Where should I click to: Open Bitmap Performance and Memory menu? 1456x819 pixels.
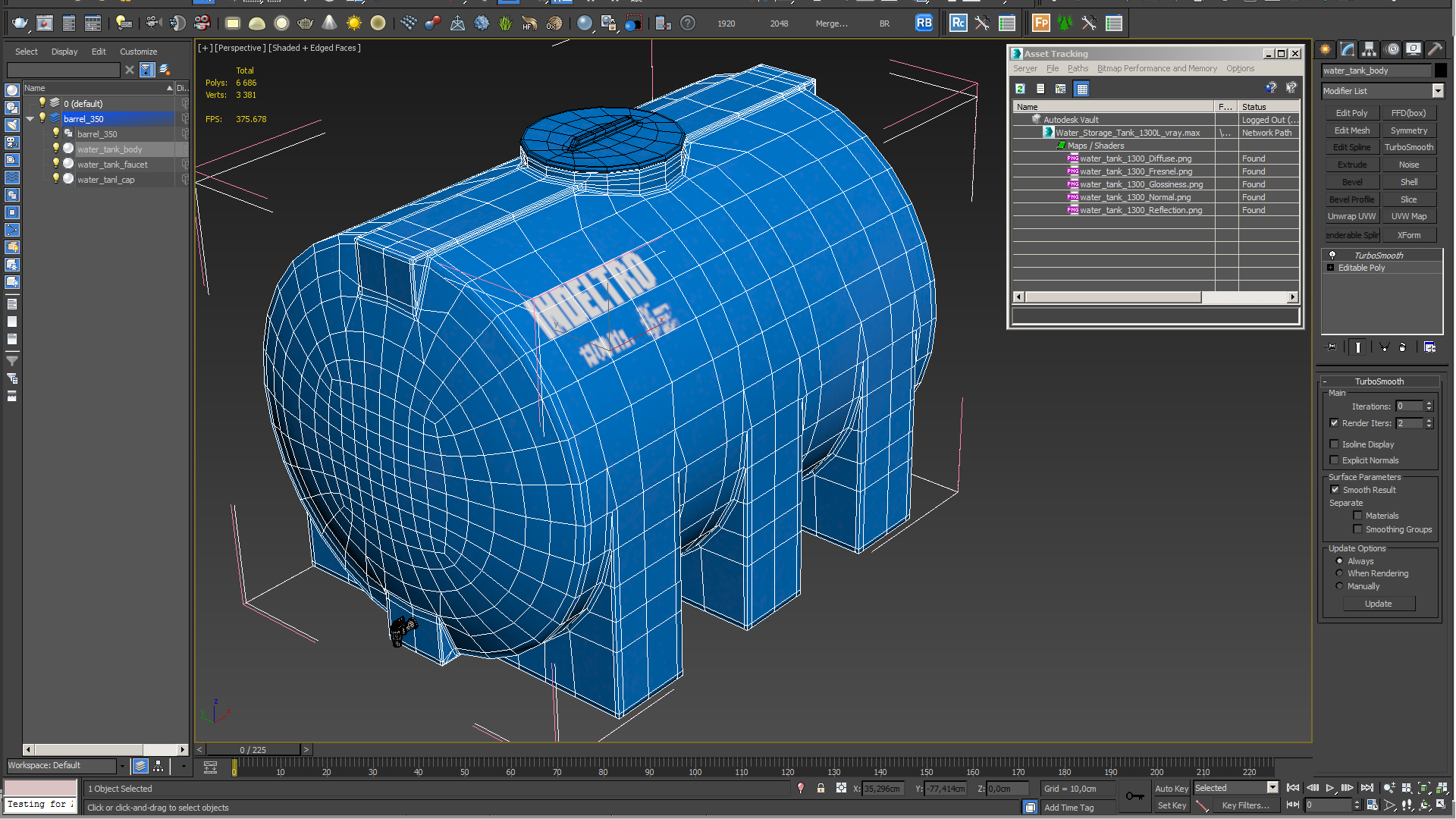(1156, 68)
